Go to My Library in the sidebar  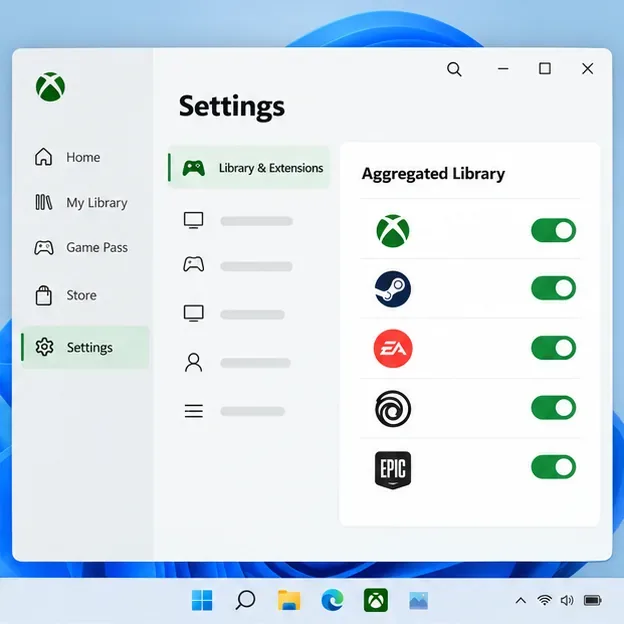click(81, 203)
